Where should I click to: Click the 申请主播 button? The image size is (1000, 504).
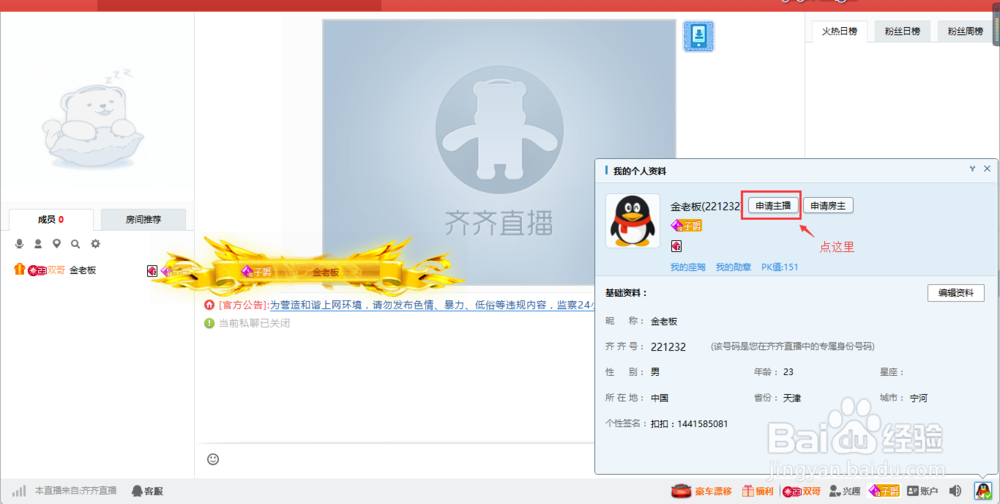pos(773,205)
